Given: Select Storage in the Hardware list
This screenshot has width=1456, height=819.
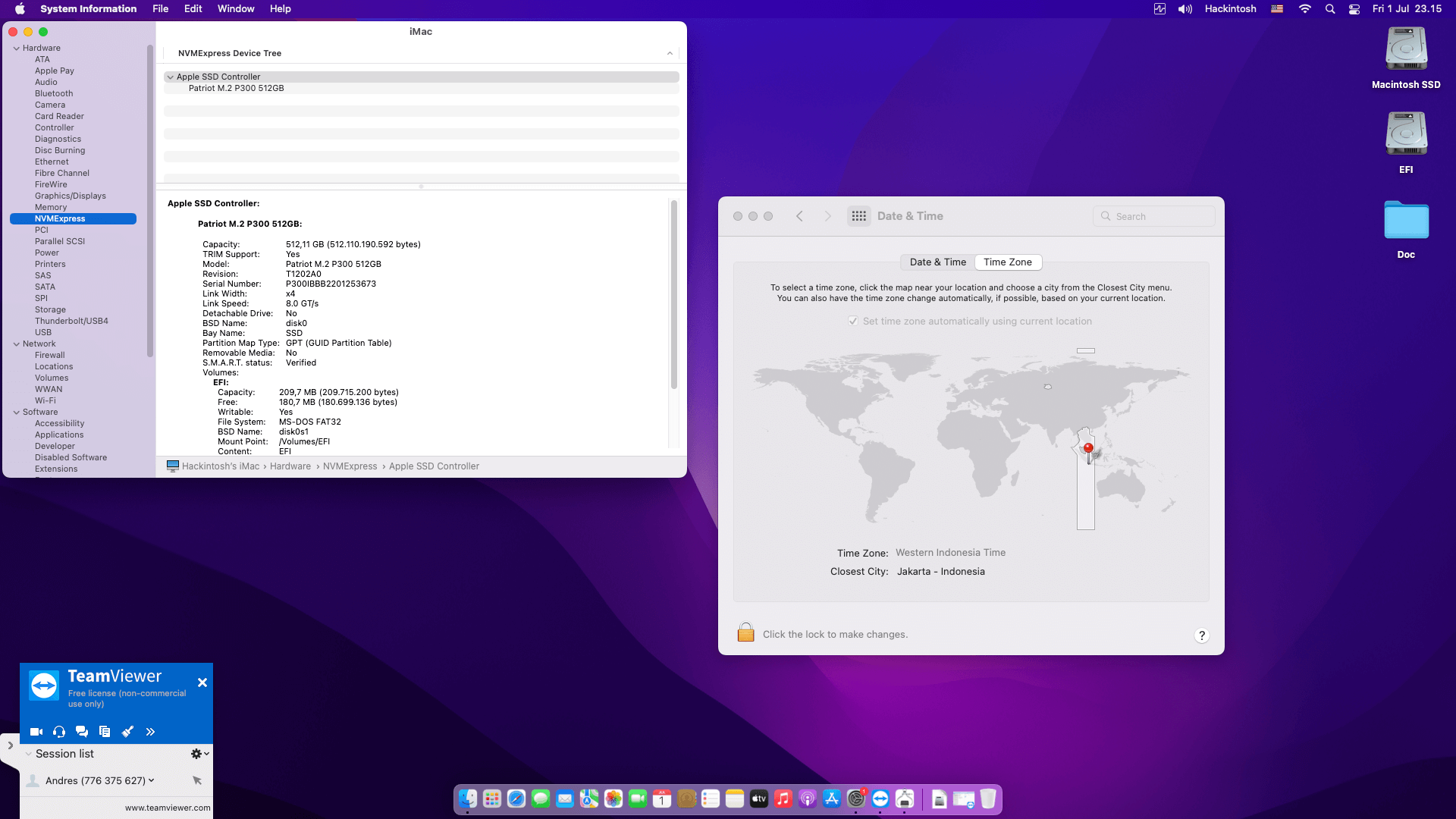Looking at the screenshot, I should pos(50,309).
